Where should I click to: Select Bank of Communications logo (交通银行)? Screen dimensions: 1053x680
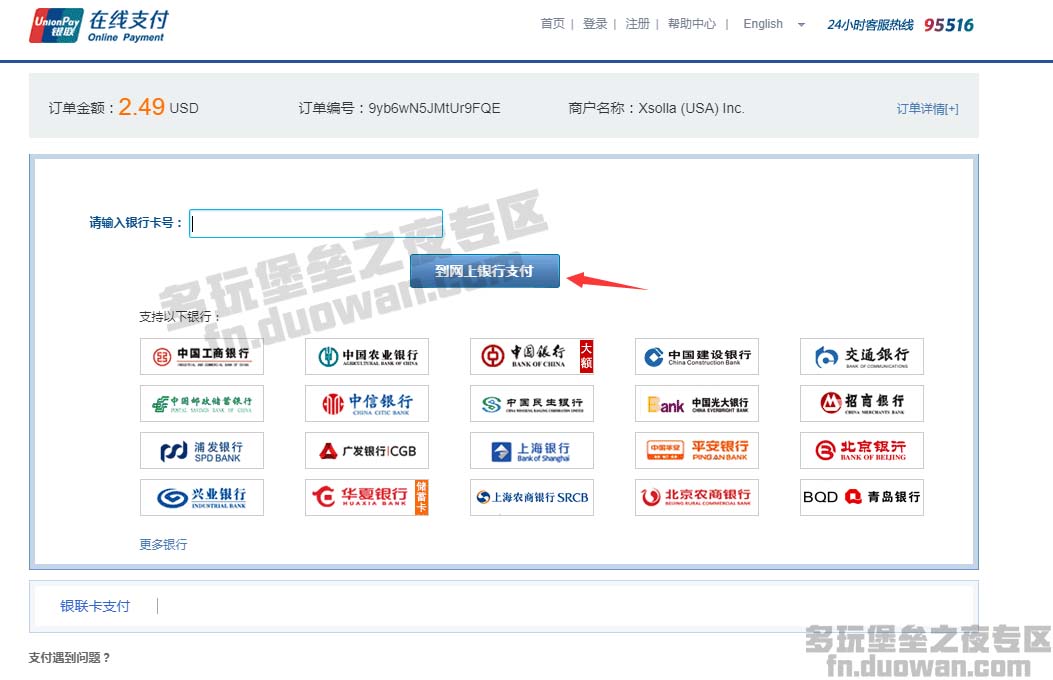pos(861,356)
